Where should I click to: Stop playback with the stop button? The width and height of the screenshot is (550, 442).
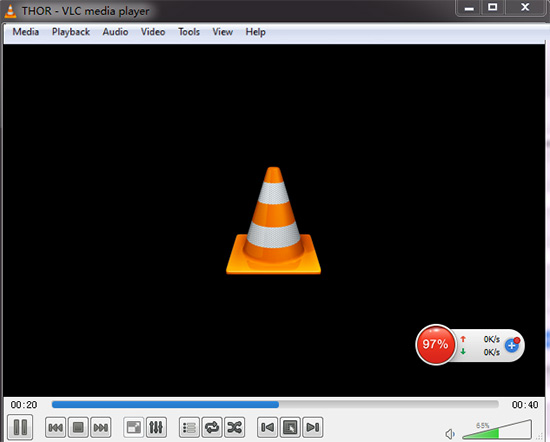(78, 427)
